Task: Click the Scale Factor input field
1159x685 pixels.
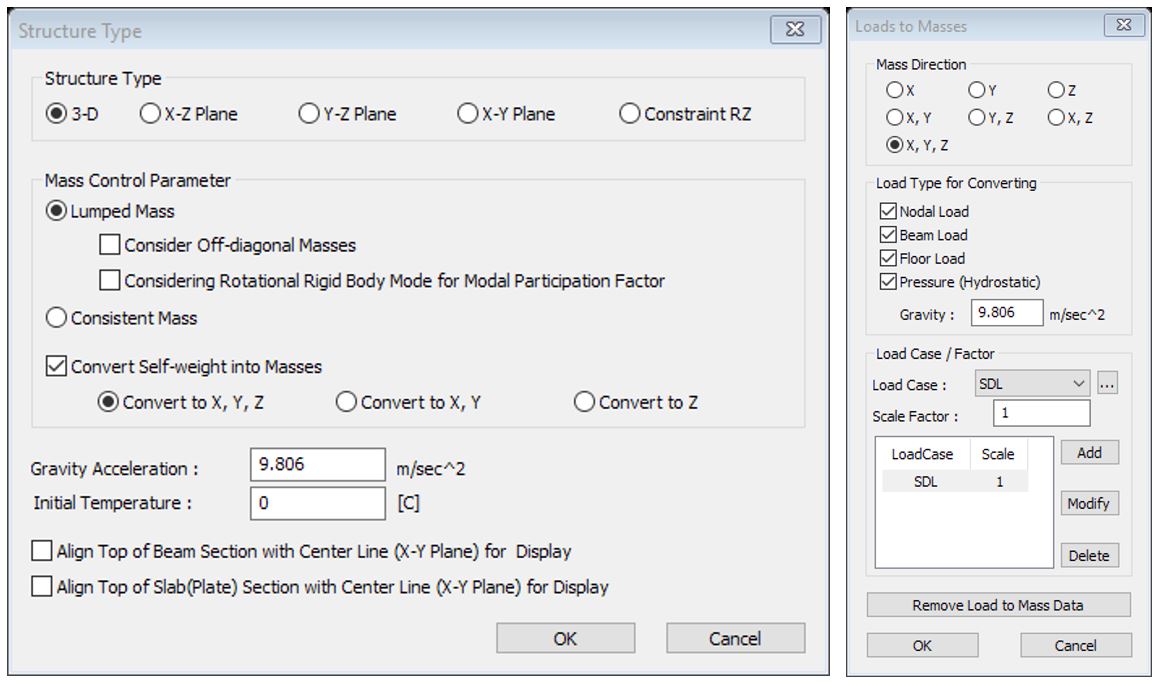Action: point(1041,413)
